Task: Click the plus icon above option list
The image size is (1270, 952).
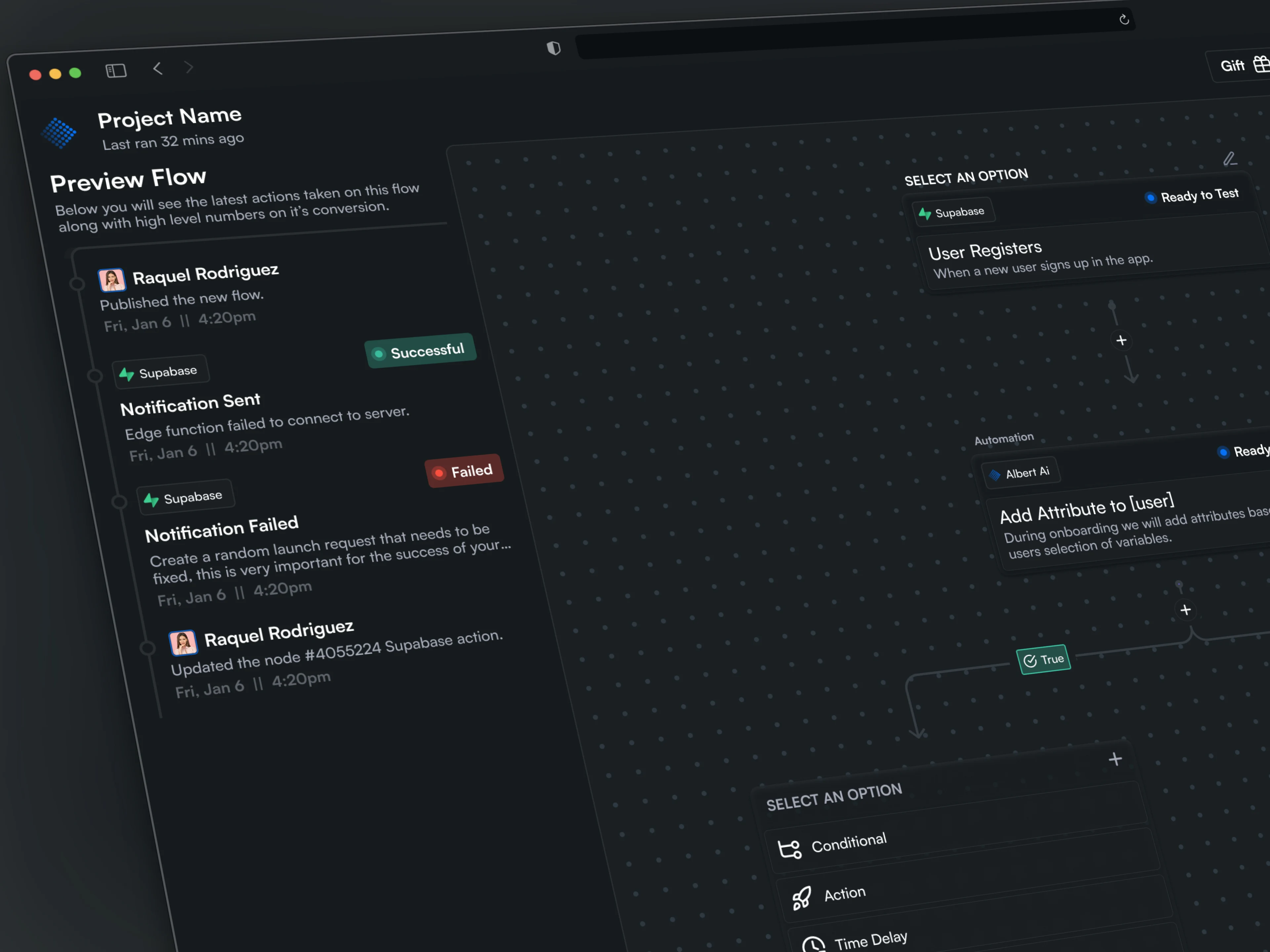Action: pos(1115,759)
